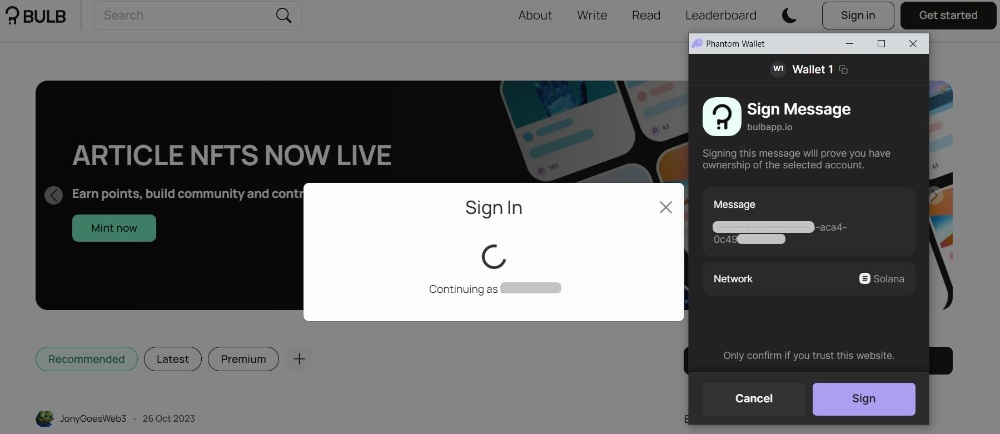Viewport: 1000px width, 434px height.
Task: Click the W1 wallet avatar badge
Action: point(778,69)
